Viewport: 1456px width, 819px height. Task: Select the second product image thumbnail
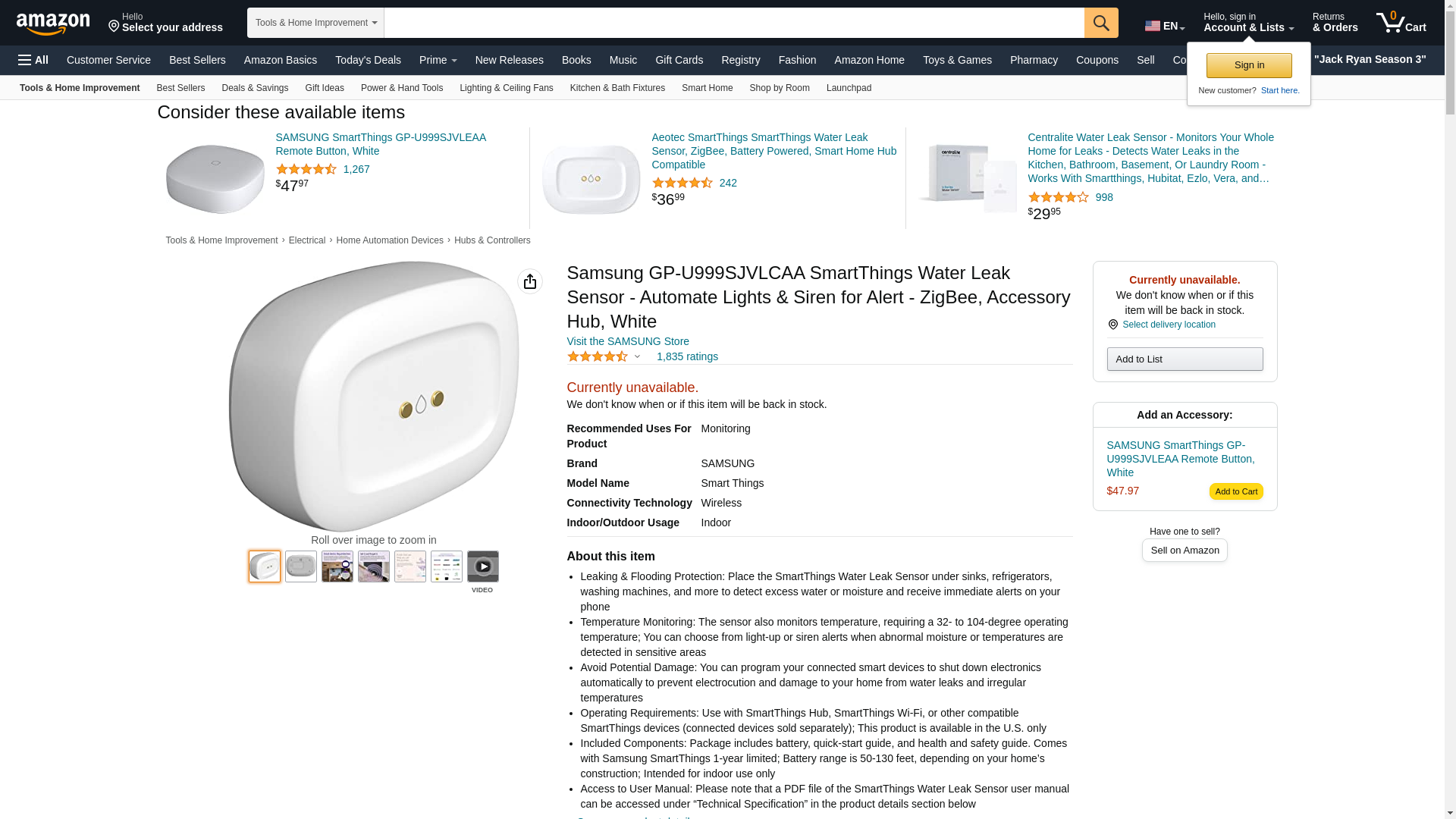[301, 566]
